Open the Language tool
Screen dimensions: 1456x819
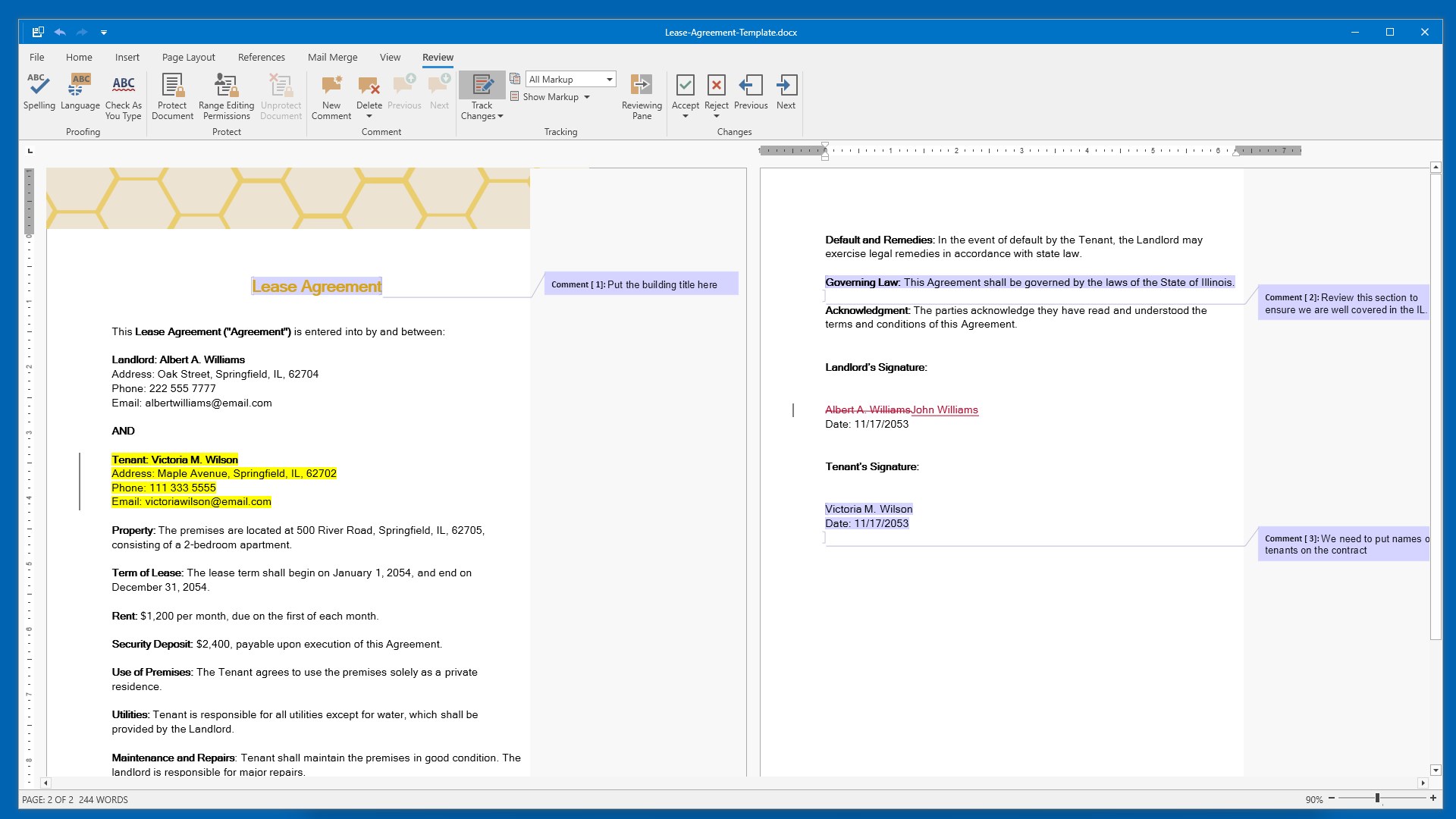pos(79,94)
